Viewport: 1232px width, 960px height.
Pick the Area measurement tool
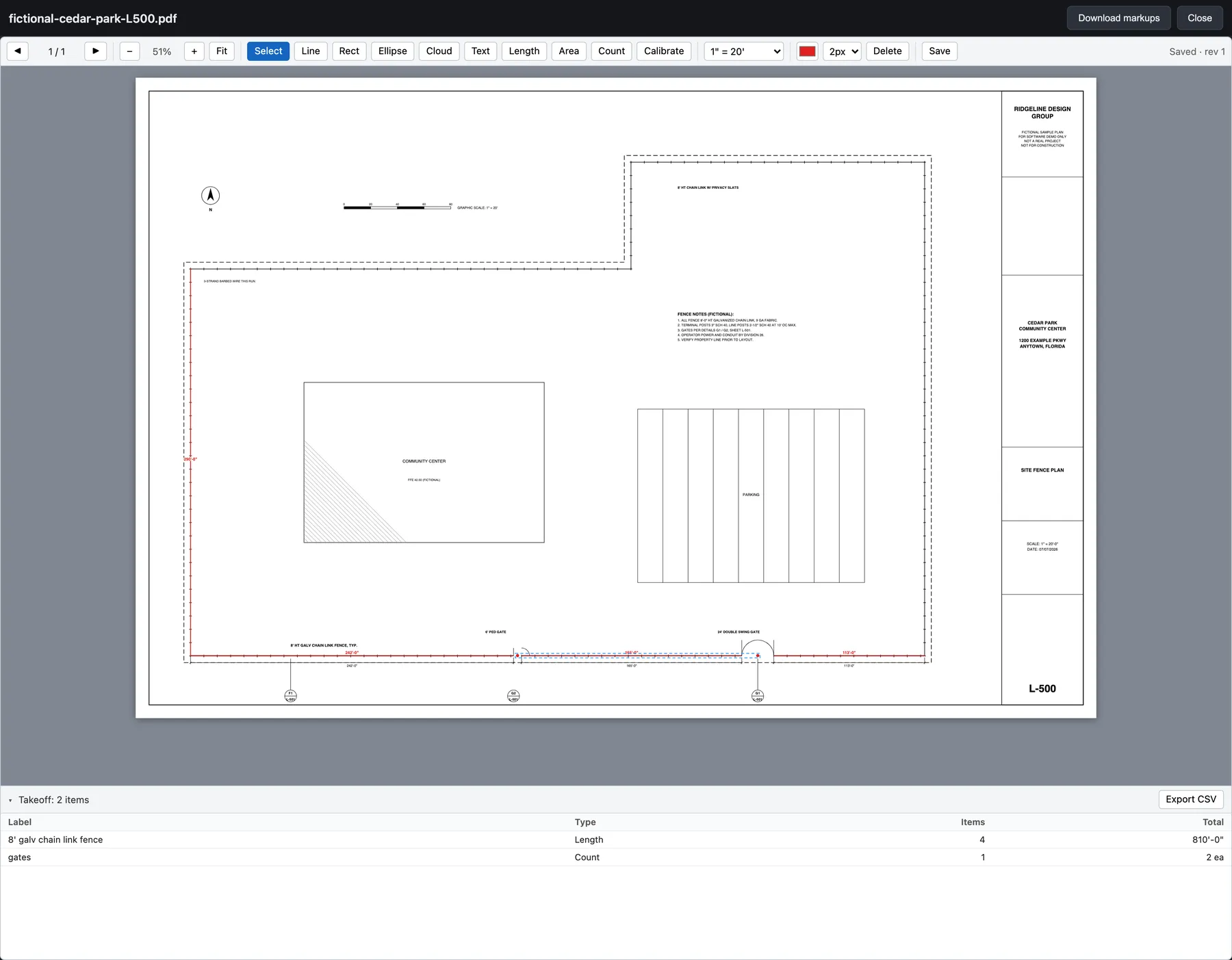(x=569, y=51)
